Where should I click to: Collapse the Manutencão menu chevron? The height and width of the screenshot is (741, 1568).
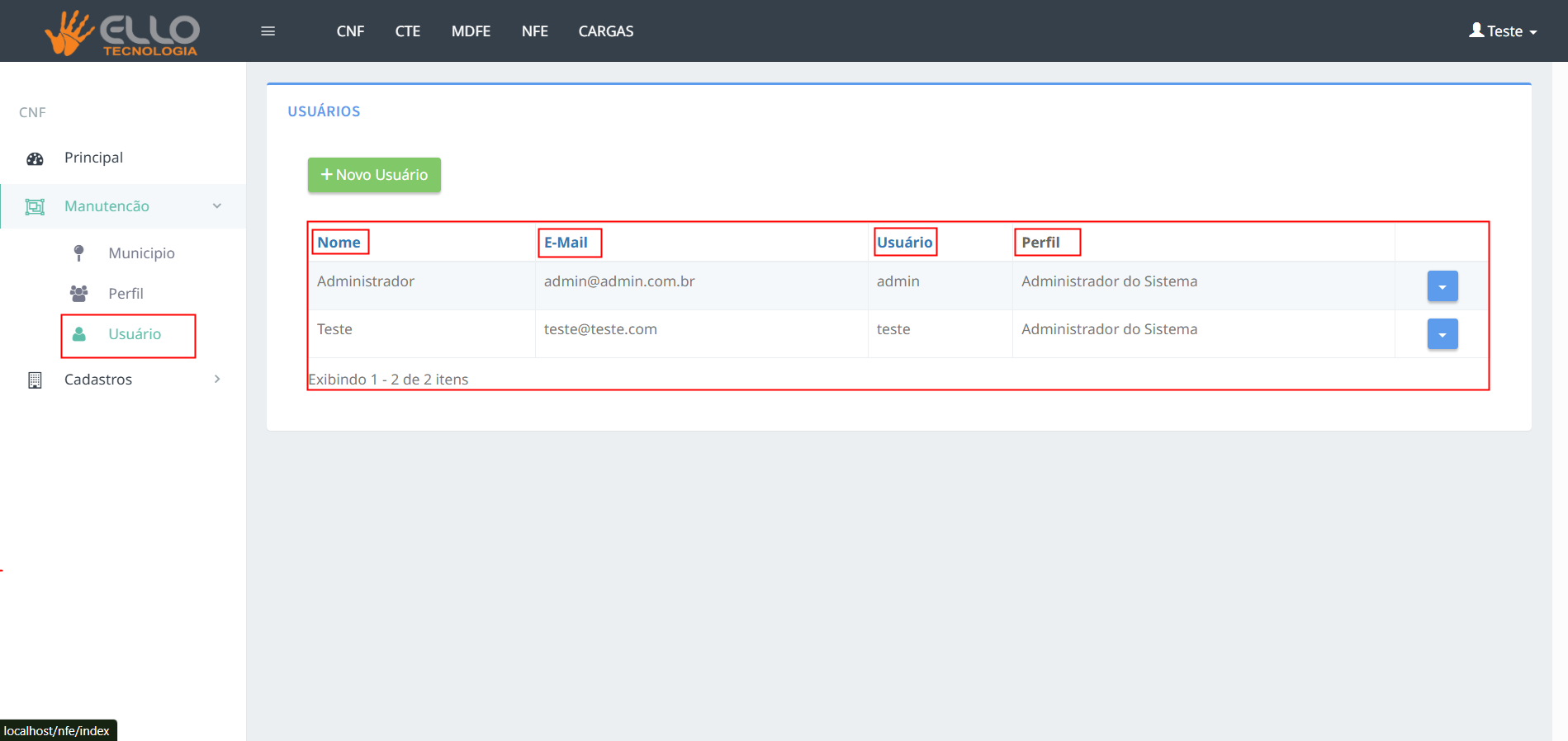(x=217, y=206)
